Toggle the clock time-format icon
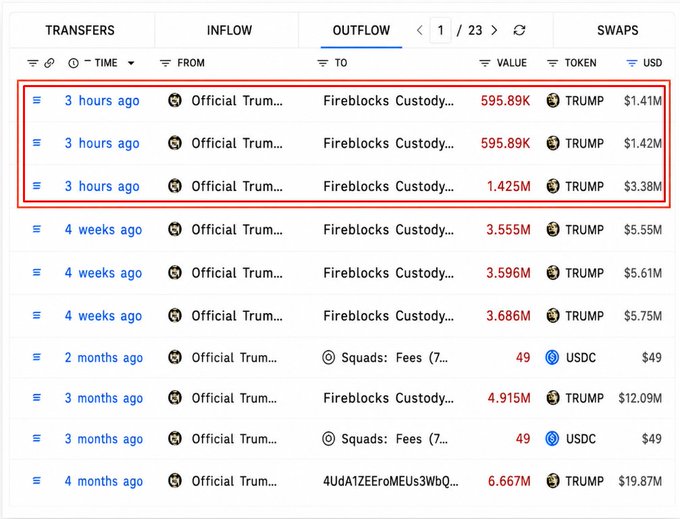 coord(73,63)
